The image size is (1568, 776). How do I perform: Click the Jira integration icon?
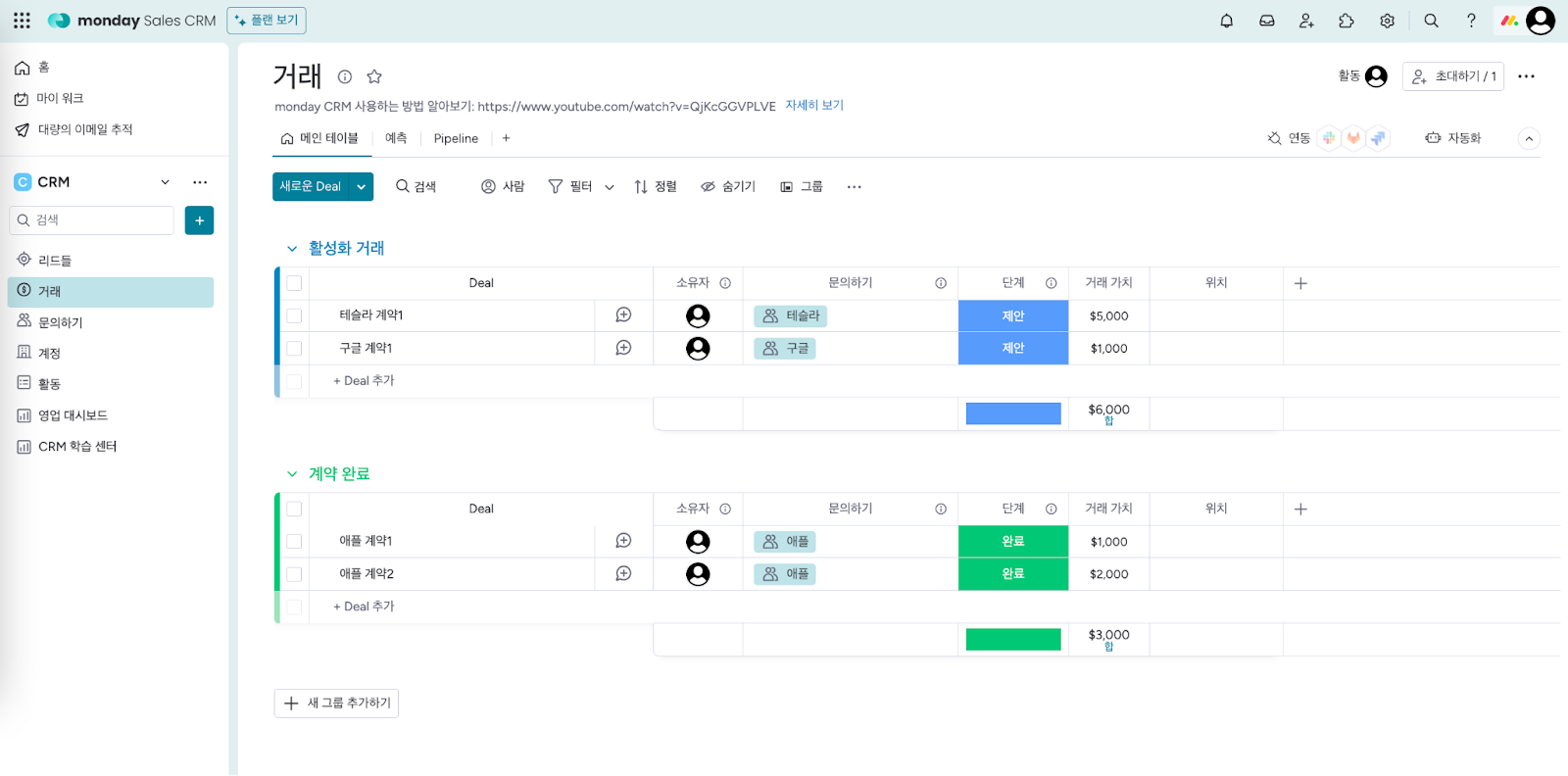point(1378,138)
